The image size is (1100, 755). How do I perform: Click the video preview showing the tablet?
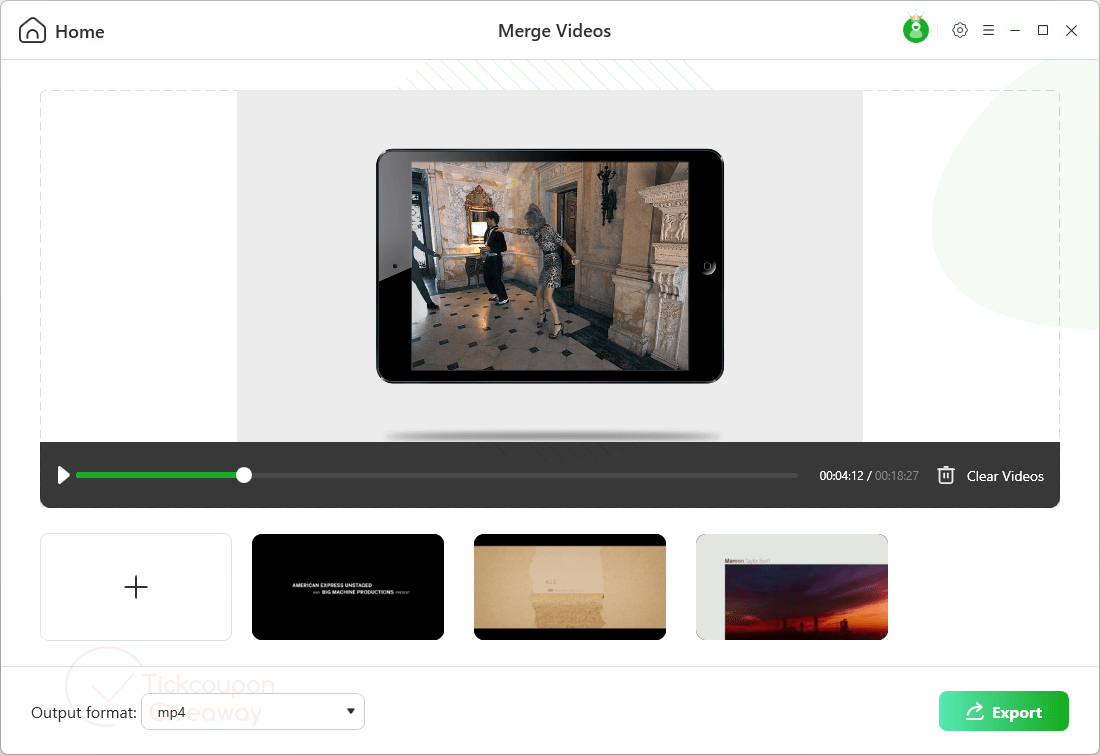tap(550, 266)
